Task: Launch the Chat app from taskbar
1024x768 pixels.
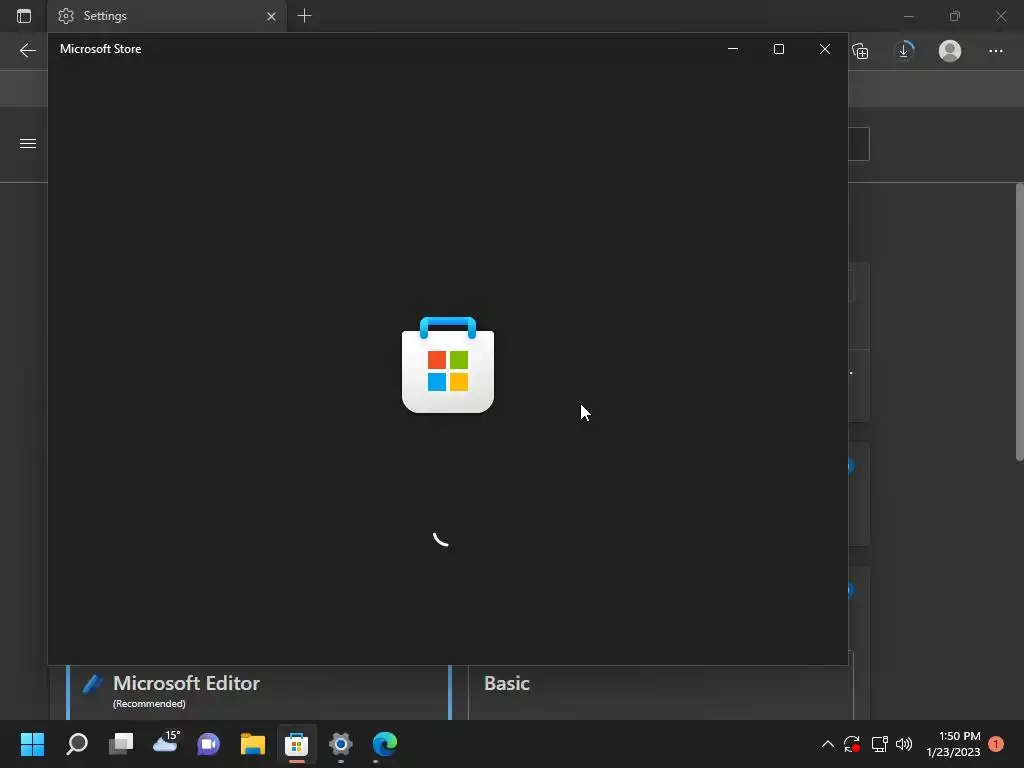Action: 209,744
